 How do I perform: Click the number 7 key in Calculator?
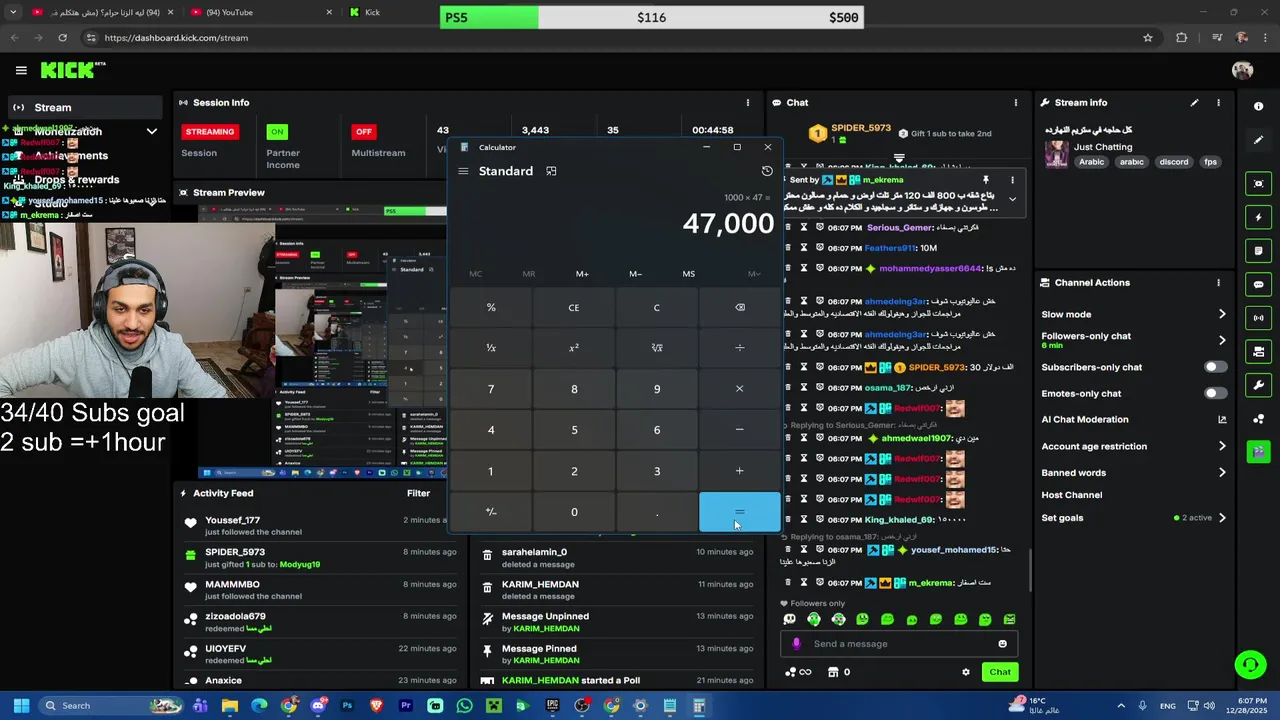491,389
